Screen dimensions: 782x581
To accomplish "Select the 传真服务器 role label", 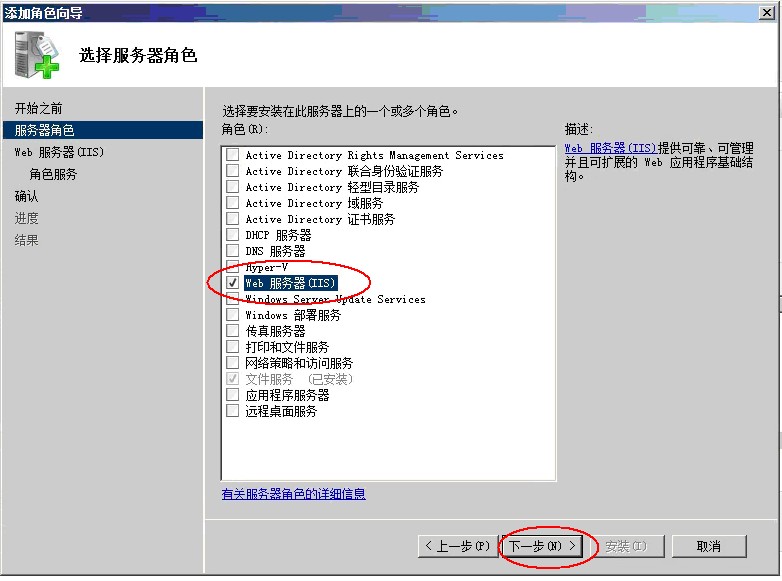I will 275,331.
